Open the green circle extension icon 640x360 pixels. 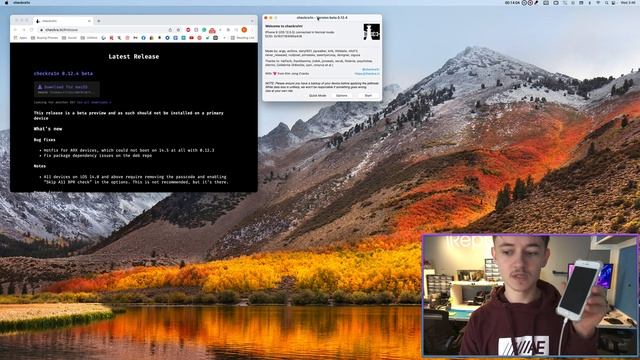click(x=204, y=30)
